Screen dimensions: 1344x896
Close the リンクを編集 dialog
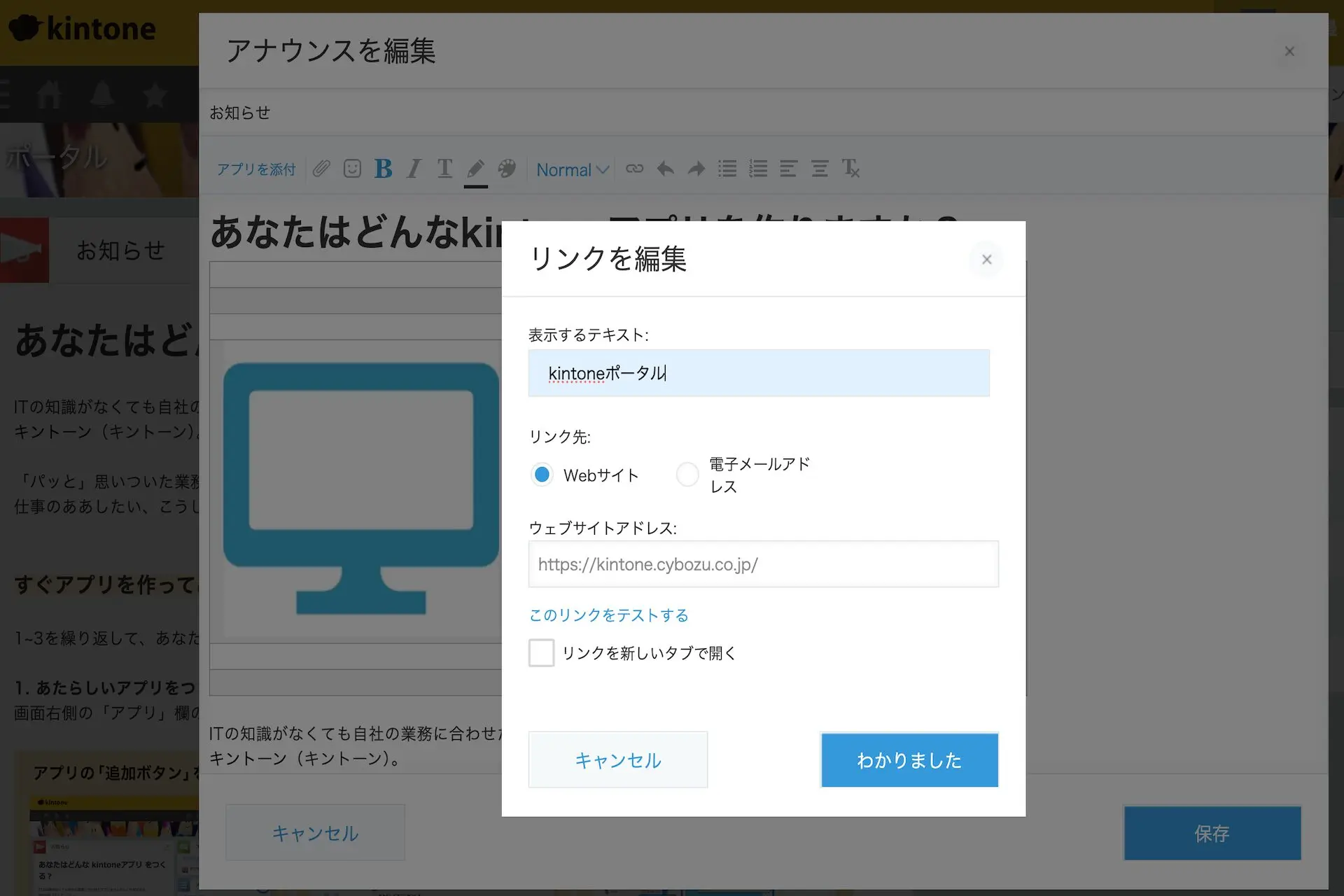pyautogui.click(x=987, y=260)
